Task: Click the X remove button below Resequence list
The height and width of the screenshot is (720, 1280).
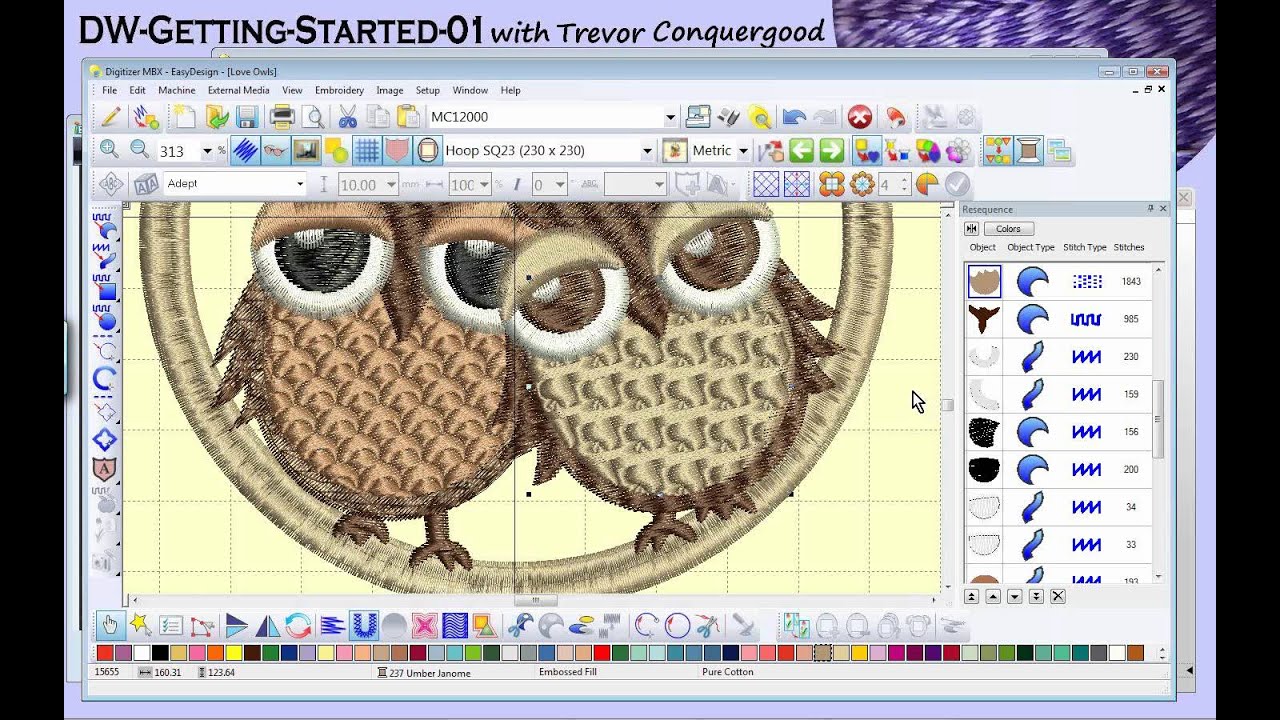Action: click(x=1058, y=596)
